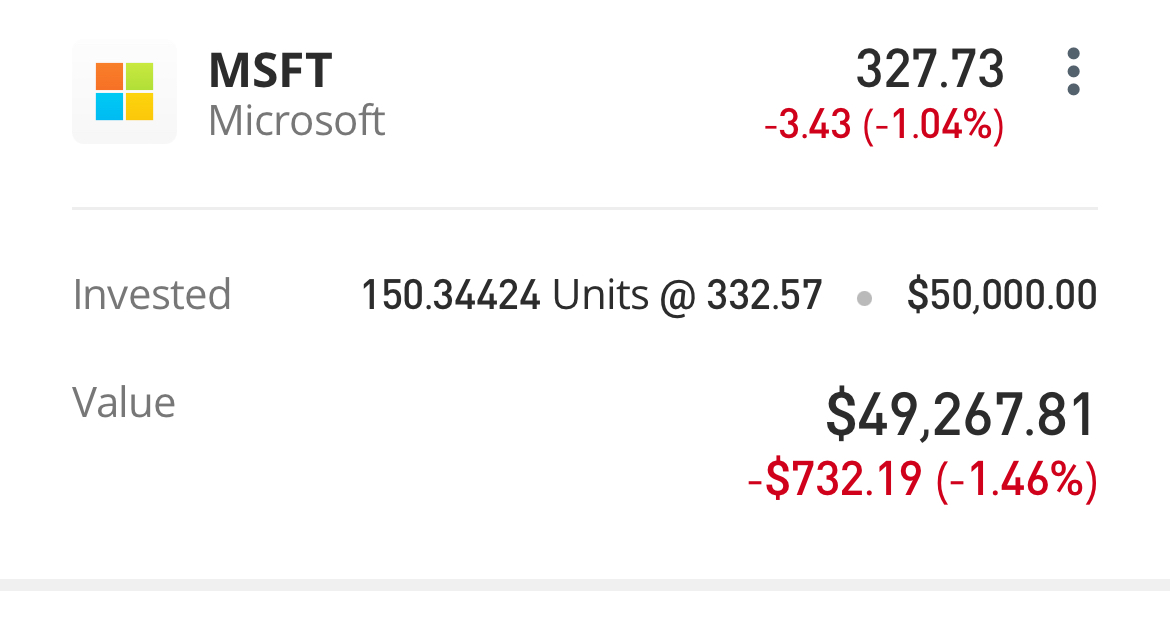Open the three-dot options menu
The image size is (1170, 621).
point(1073,72)
